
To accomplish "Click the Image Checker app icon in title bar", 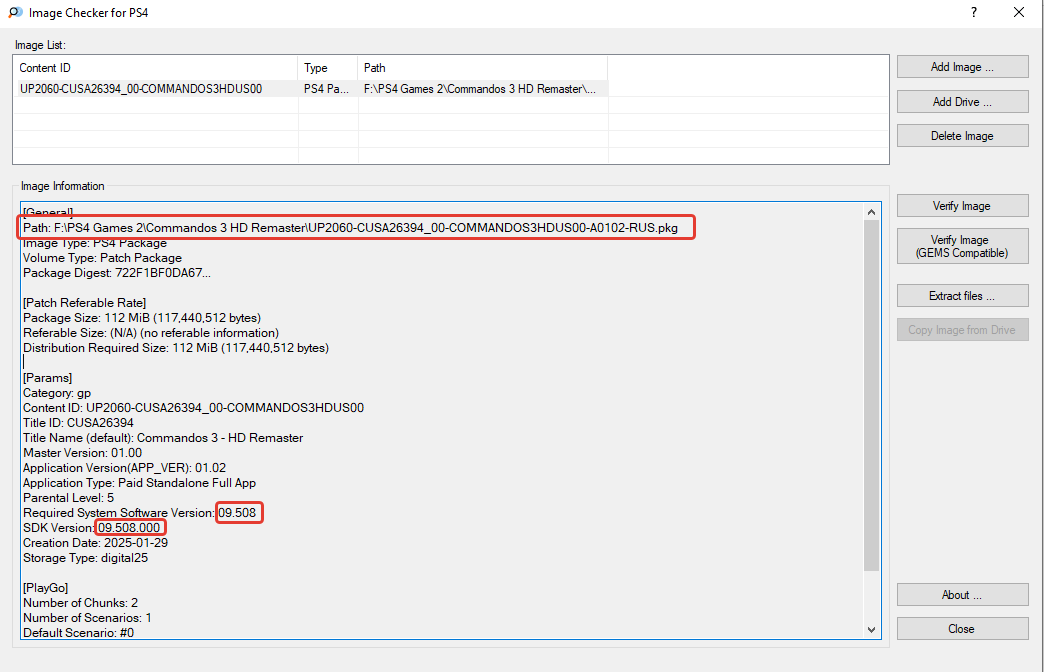I will [13, 13].
